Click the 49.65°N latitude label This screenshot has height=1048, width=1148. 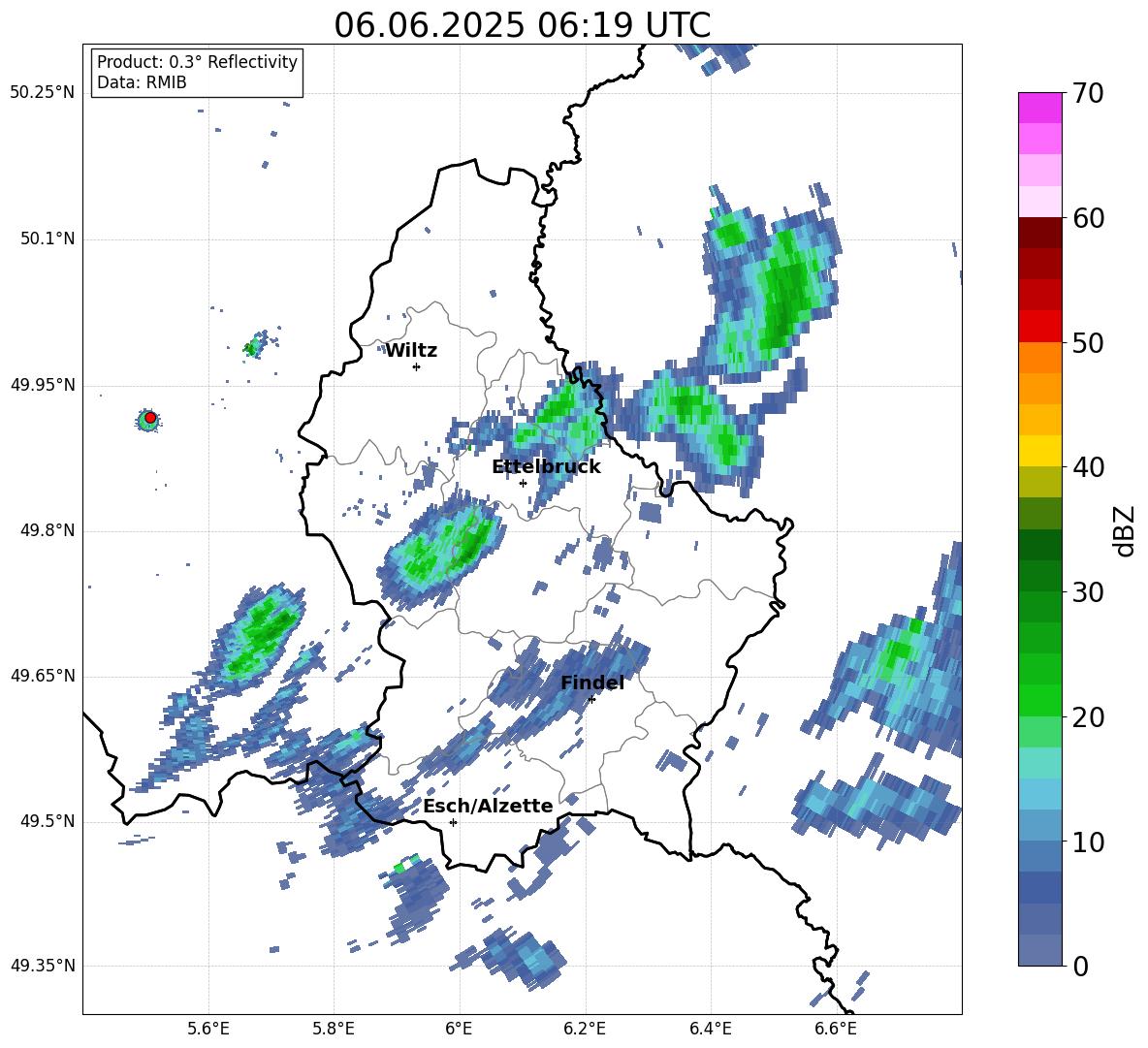coord(42,675)
